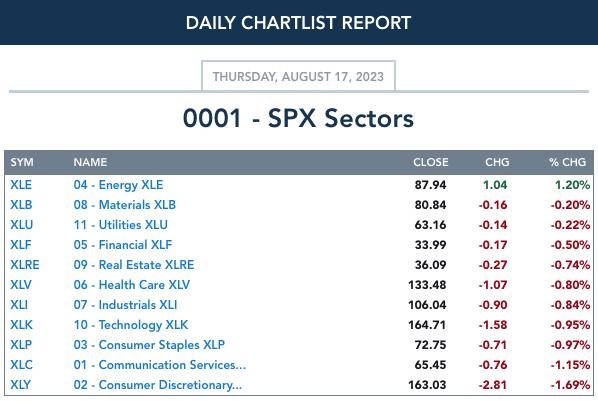This screenshot has height=401, width=598.
Task: Open '04 - Energy XLE' chart link
Action: pos(118,185)
